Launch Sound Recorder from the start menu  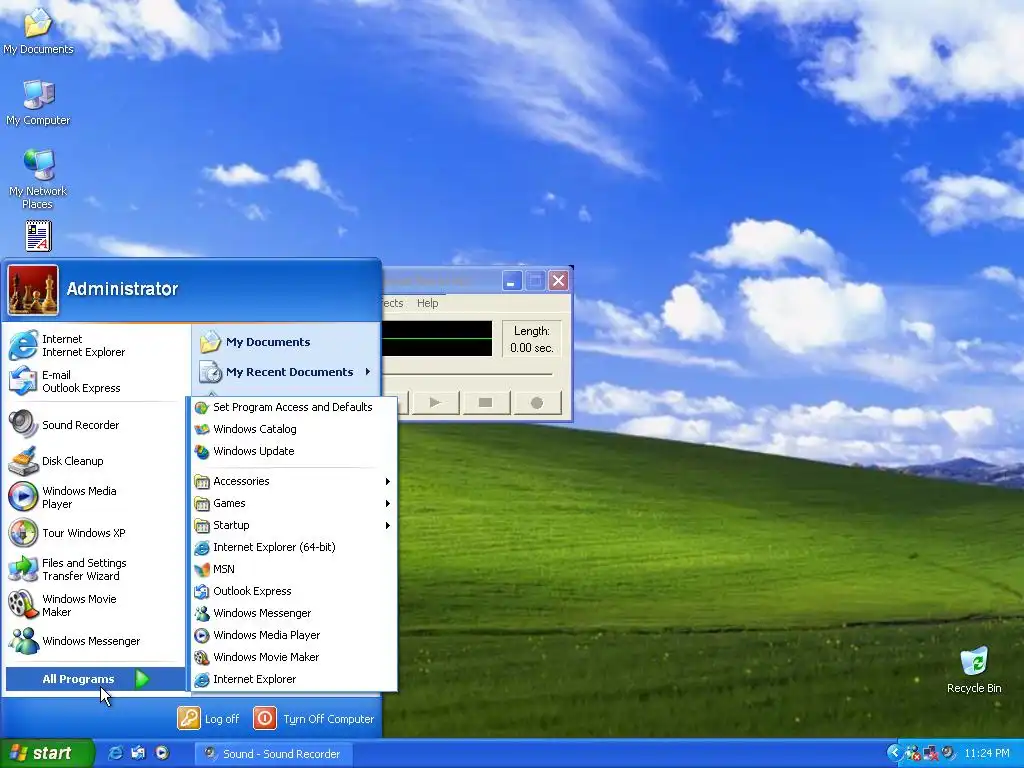pyautogui.click(x=95, y=425)
